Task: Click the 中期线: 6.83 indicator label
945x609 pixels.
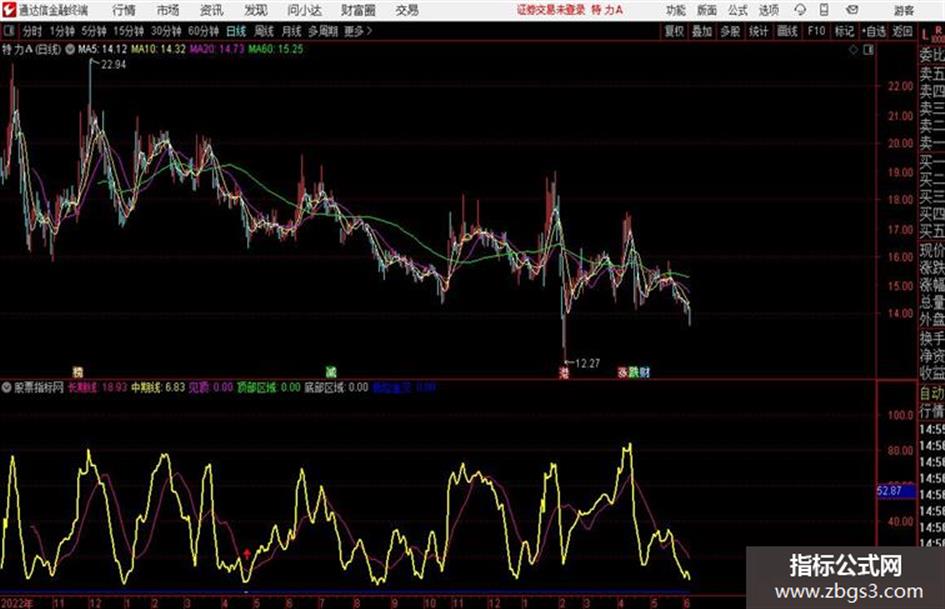Action: point(159,388)
